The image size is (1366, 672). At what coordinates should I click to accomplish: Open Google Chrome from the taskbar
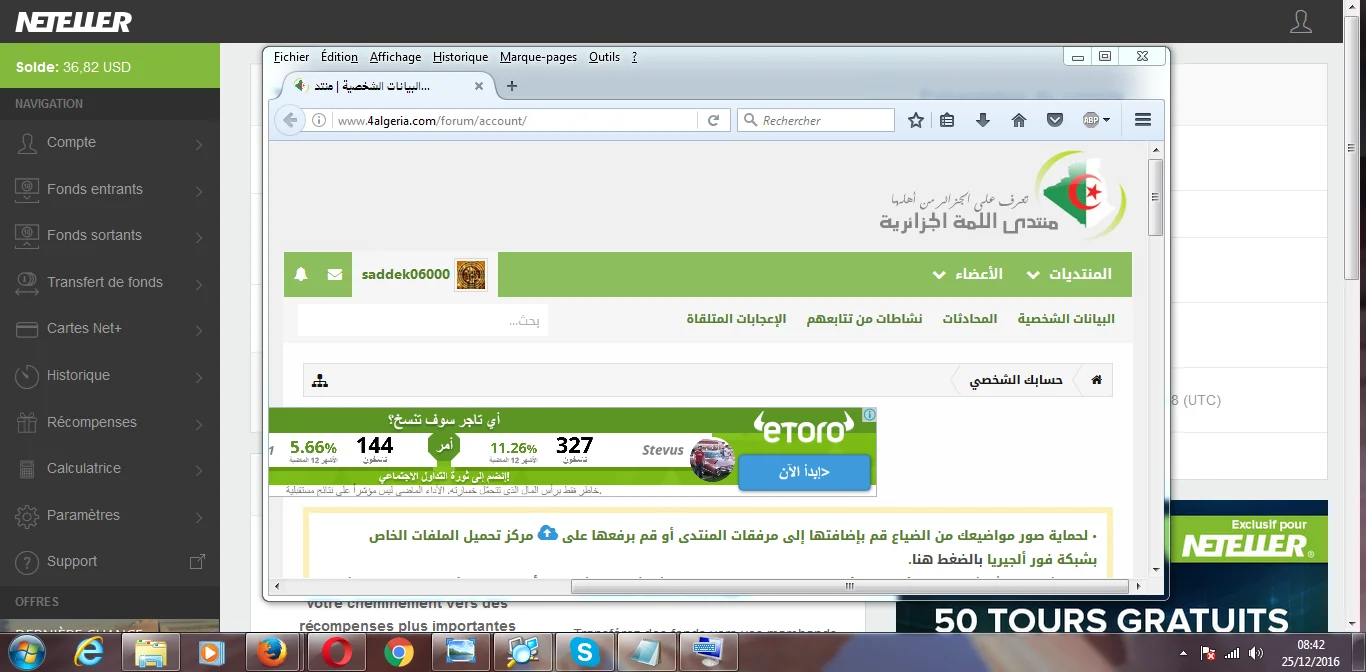[398, 652]
